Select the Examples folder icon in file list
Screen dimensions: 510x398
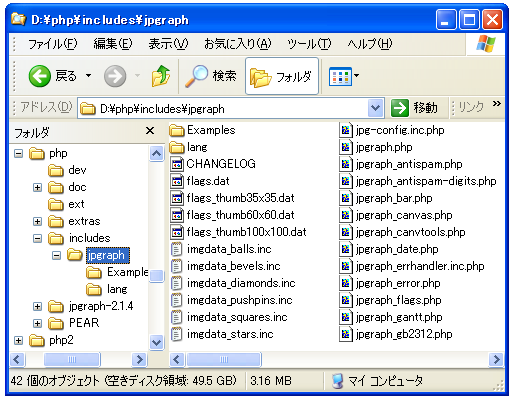(x=177, y=130)
